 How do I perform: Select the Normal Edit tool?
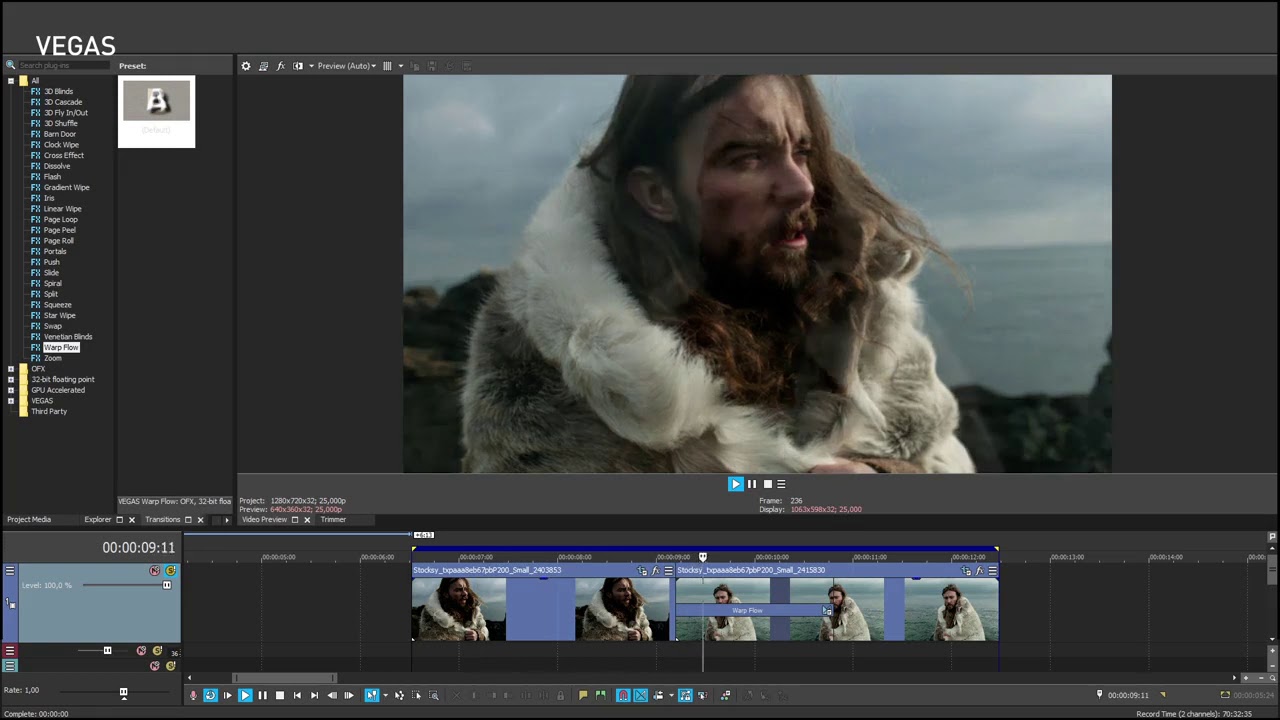(x=371, y=695)
